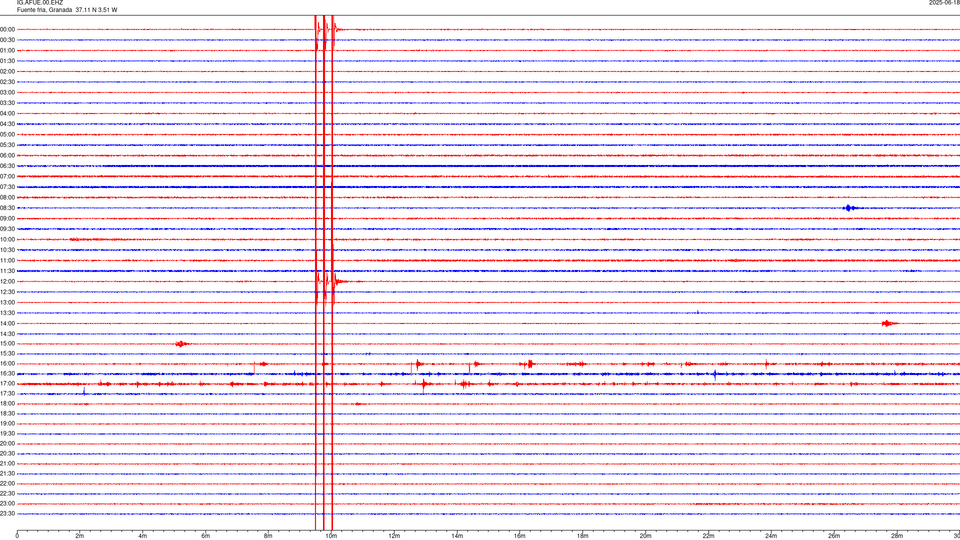Click the 24m axis tick label

pyautogui.click(x=771, y=536)
